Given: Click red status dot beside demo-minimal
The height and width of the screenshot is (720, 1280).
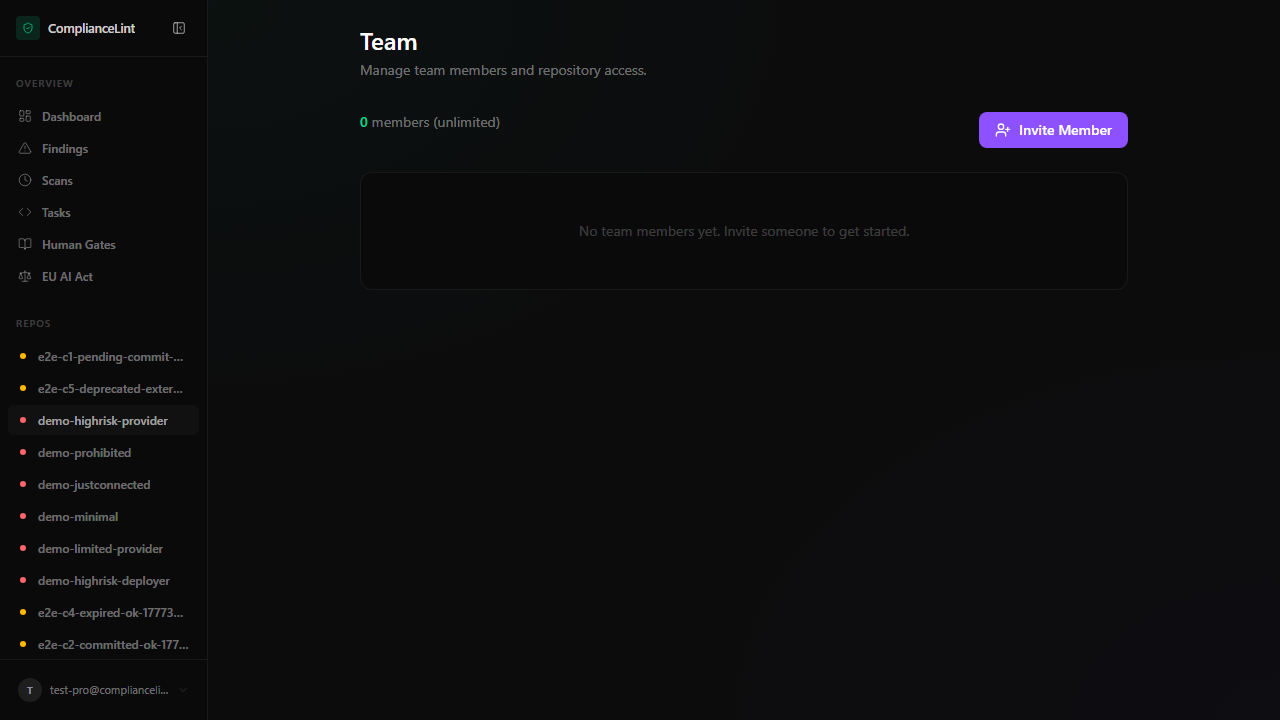Looking at the screenshot, I should (x=23, y=517).
